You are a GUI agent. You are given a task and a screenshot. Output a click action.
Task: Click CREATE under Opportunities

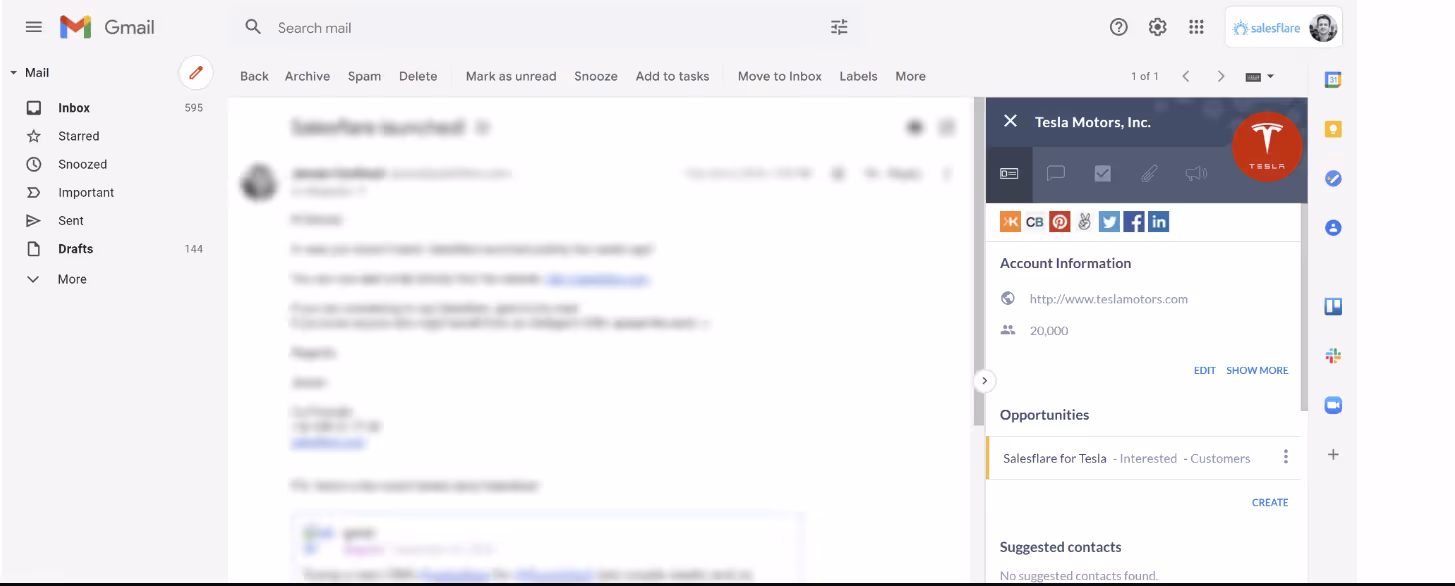point(1269,502)
